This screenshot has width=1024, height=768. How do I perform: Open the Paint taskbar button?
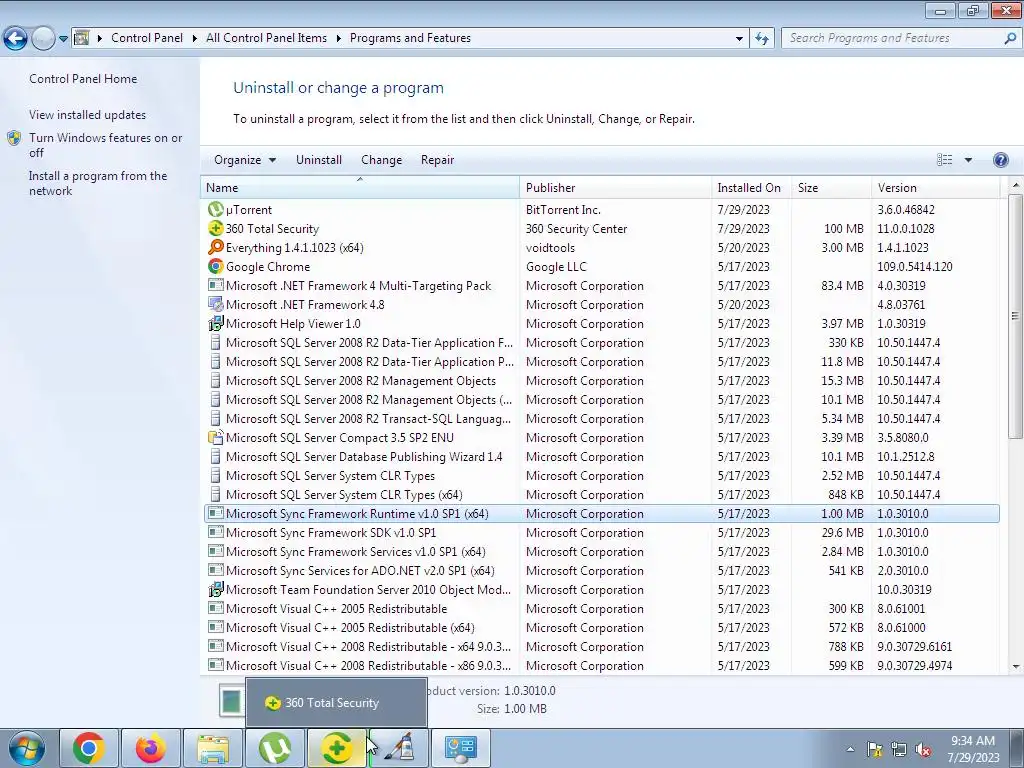(x=398, y=748)
